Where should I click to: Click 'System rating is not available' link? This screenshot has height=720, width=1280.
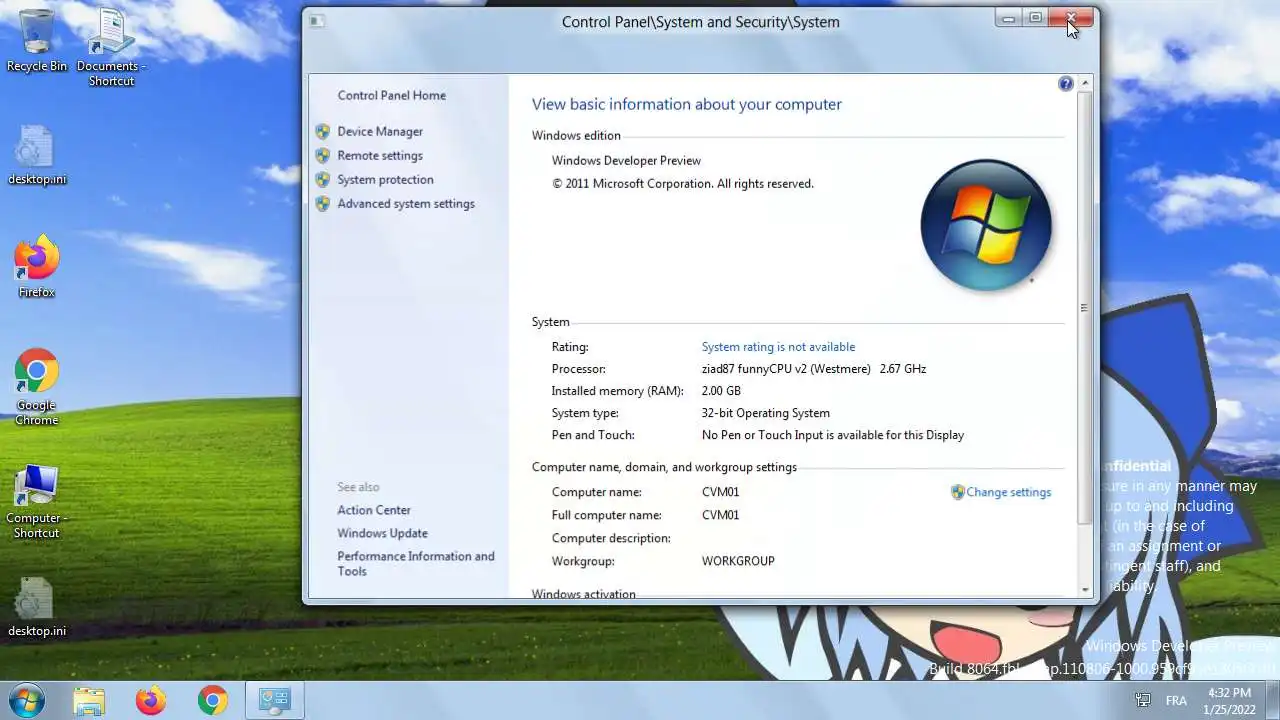point(778,347)
